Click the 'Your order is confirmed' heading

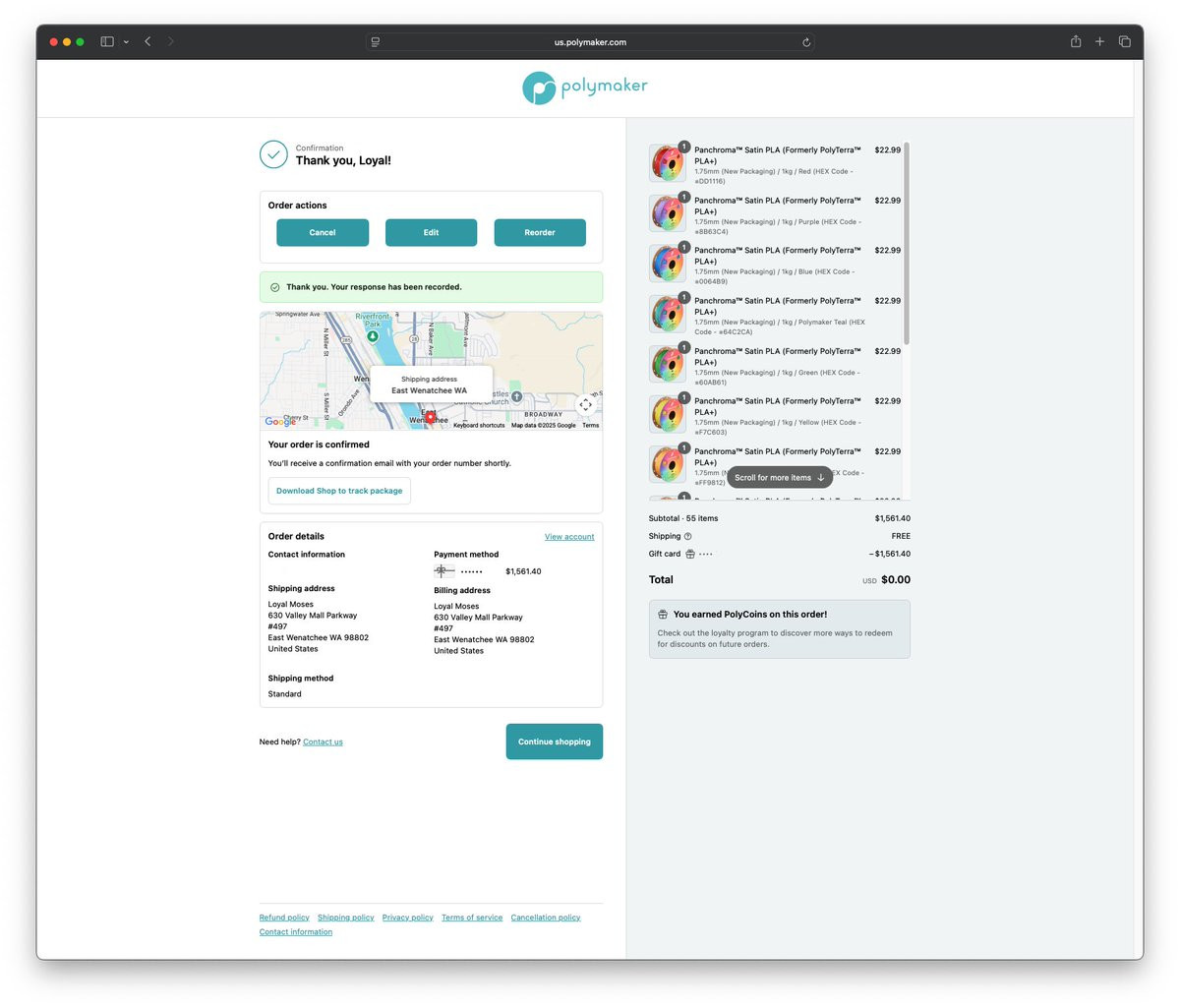319,445
